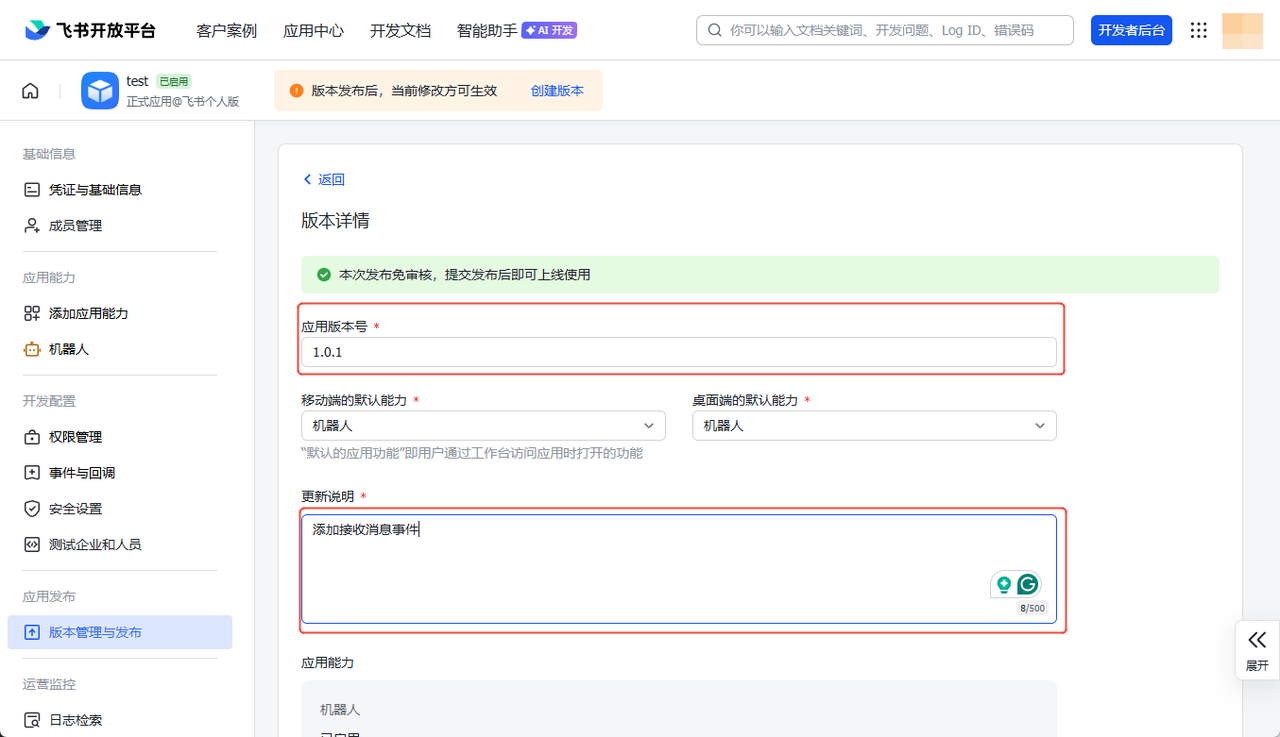
Task: Click the home icon in header
Action: pos(30,91)
